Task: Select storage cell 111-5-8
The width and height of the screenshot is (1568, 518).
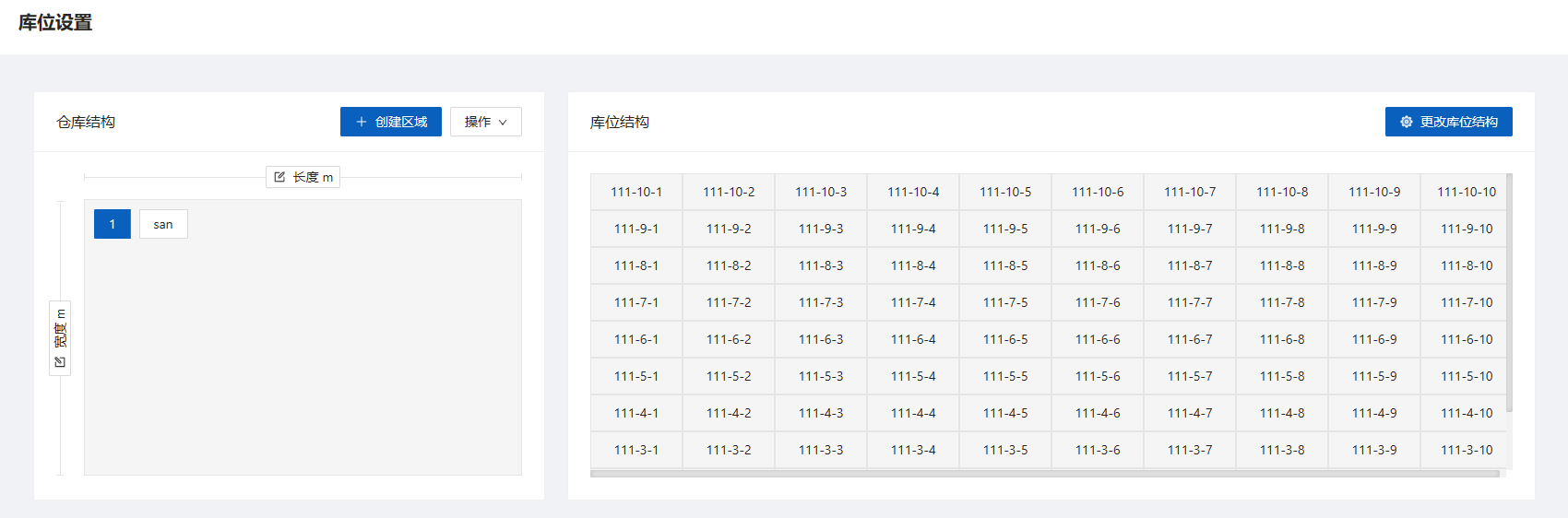Action: pos(1282,376)
